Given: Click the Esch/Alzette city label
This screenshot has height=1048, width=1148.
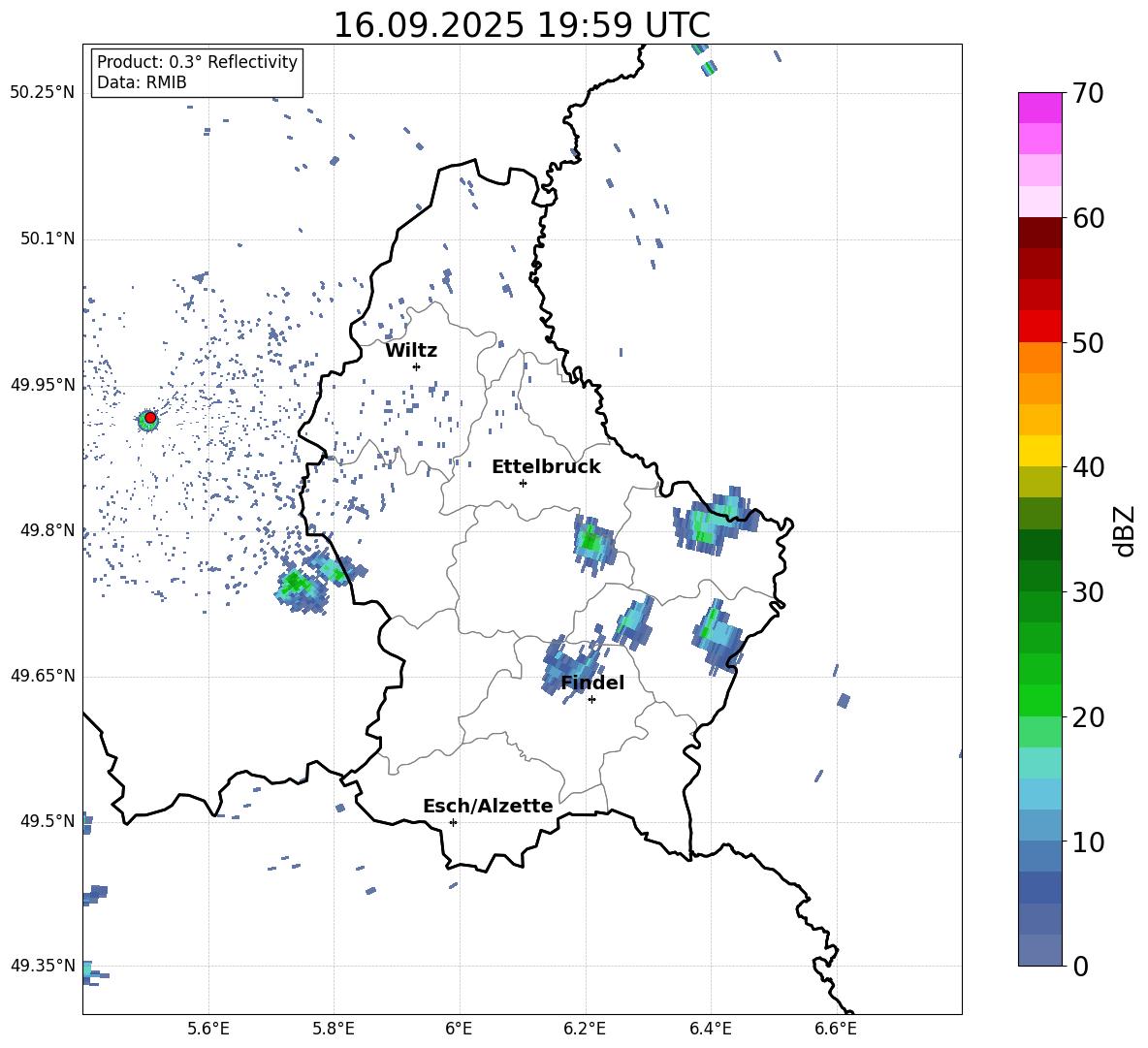Looking at the screenshot, I should (488, 806).
